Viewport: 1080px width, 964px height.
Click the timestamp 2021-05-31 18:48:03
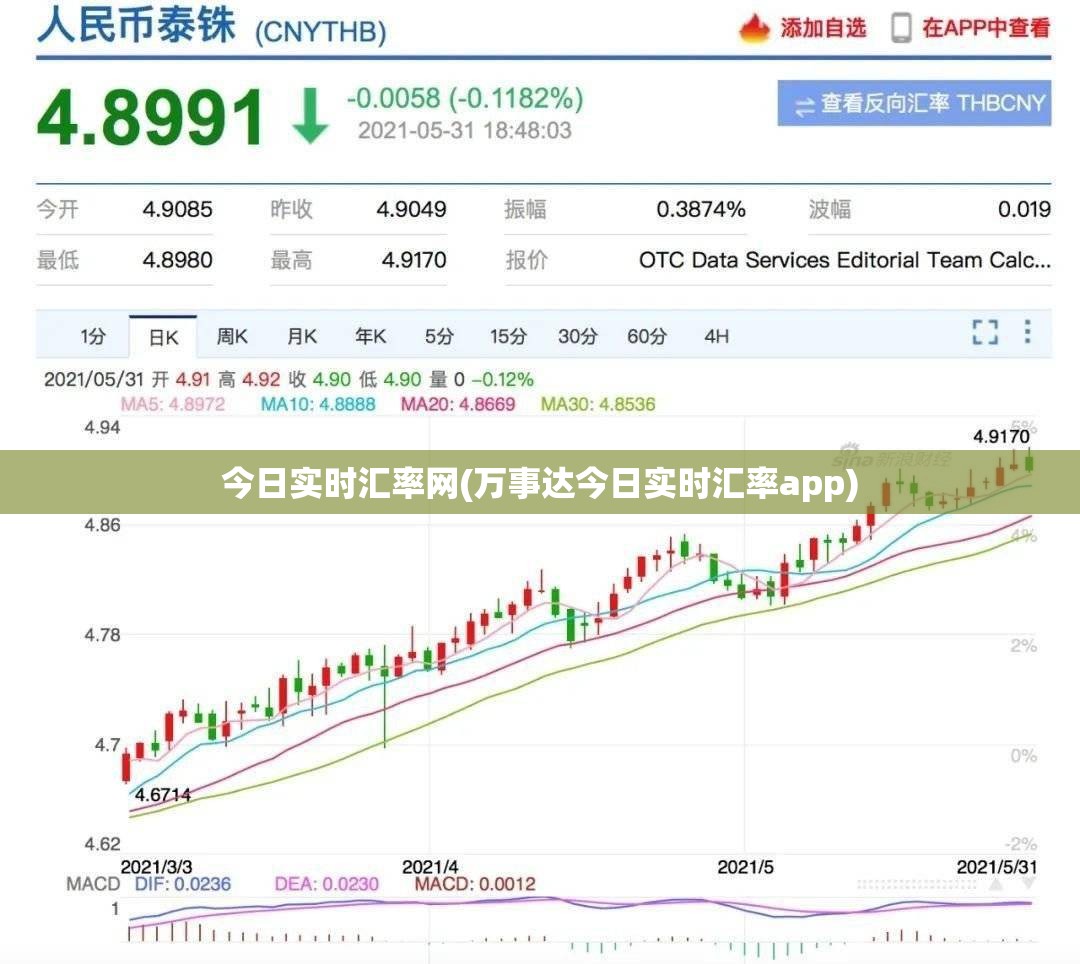click(465, 131)
